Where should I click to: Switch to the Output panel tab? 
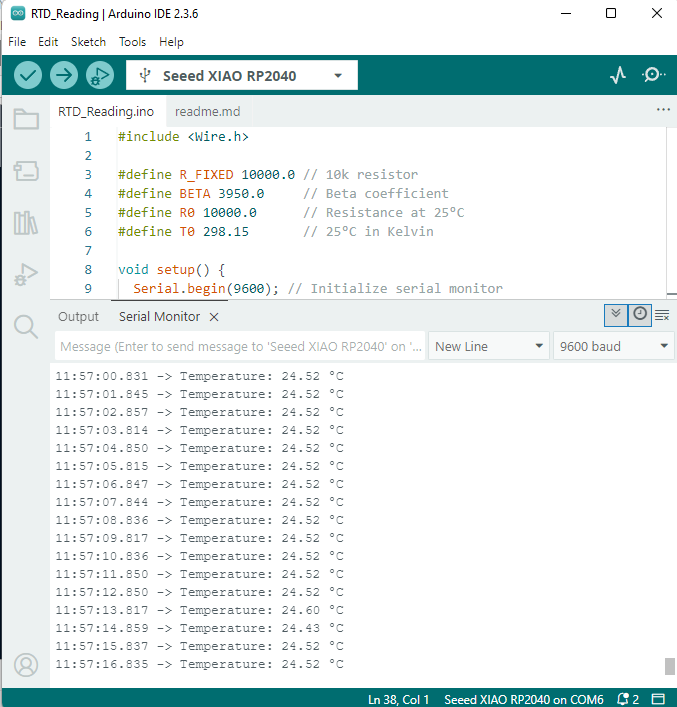point(78,317)
